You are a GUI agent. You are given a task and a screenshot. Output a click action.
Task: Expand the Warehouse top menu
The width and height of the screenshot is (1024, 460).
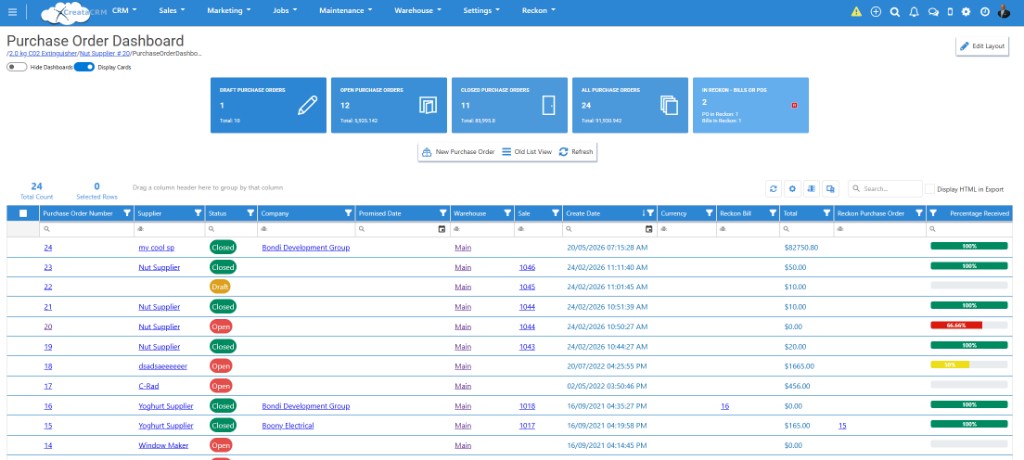pos(417,10)
